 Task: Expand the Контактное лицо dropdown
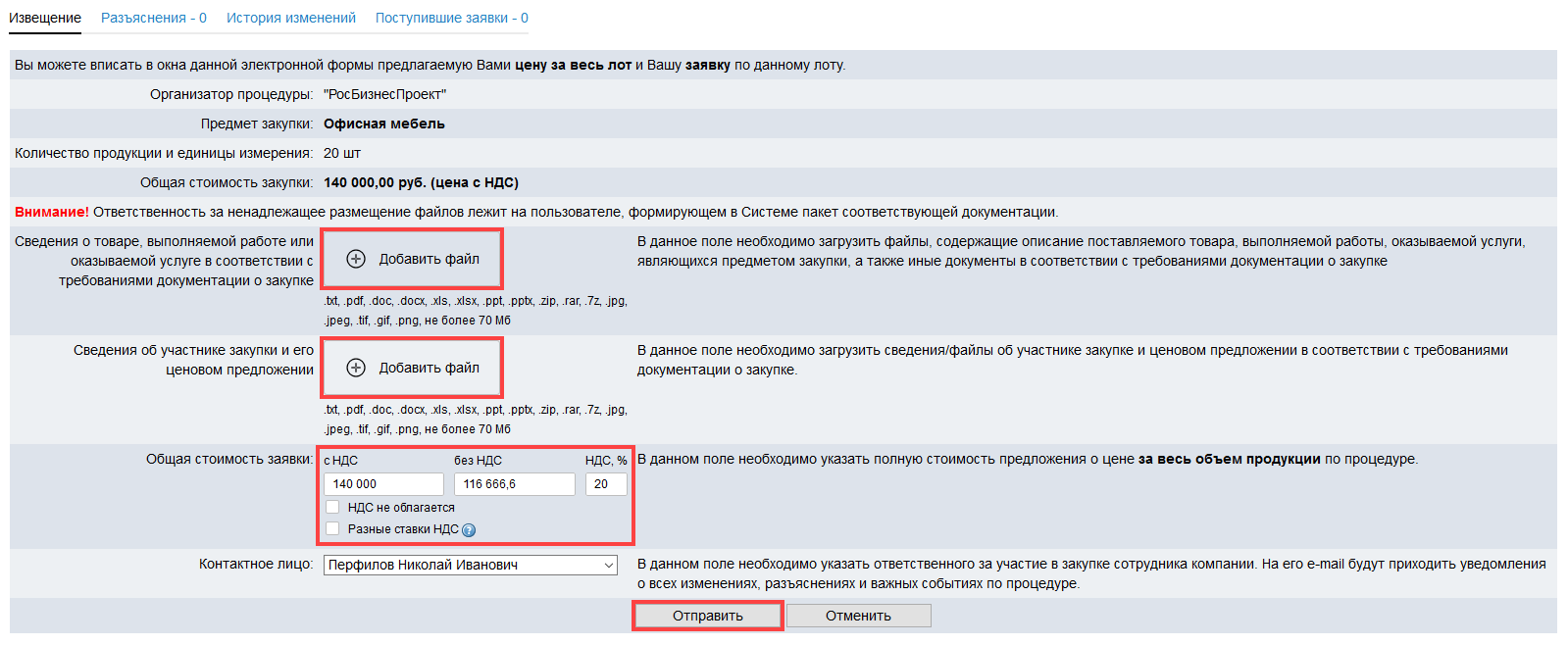coord(471,565)
